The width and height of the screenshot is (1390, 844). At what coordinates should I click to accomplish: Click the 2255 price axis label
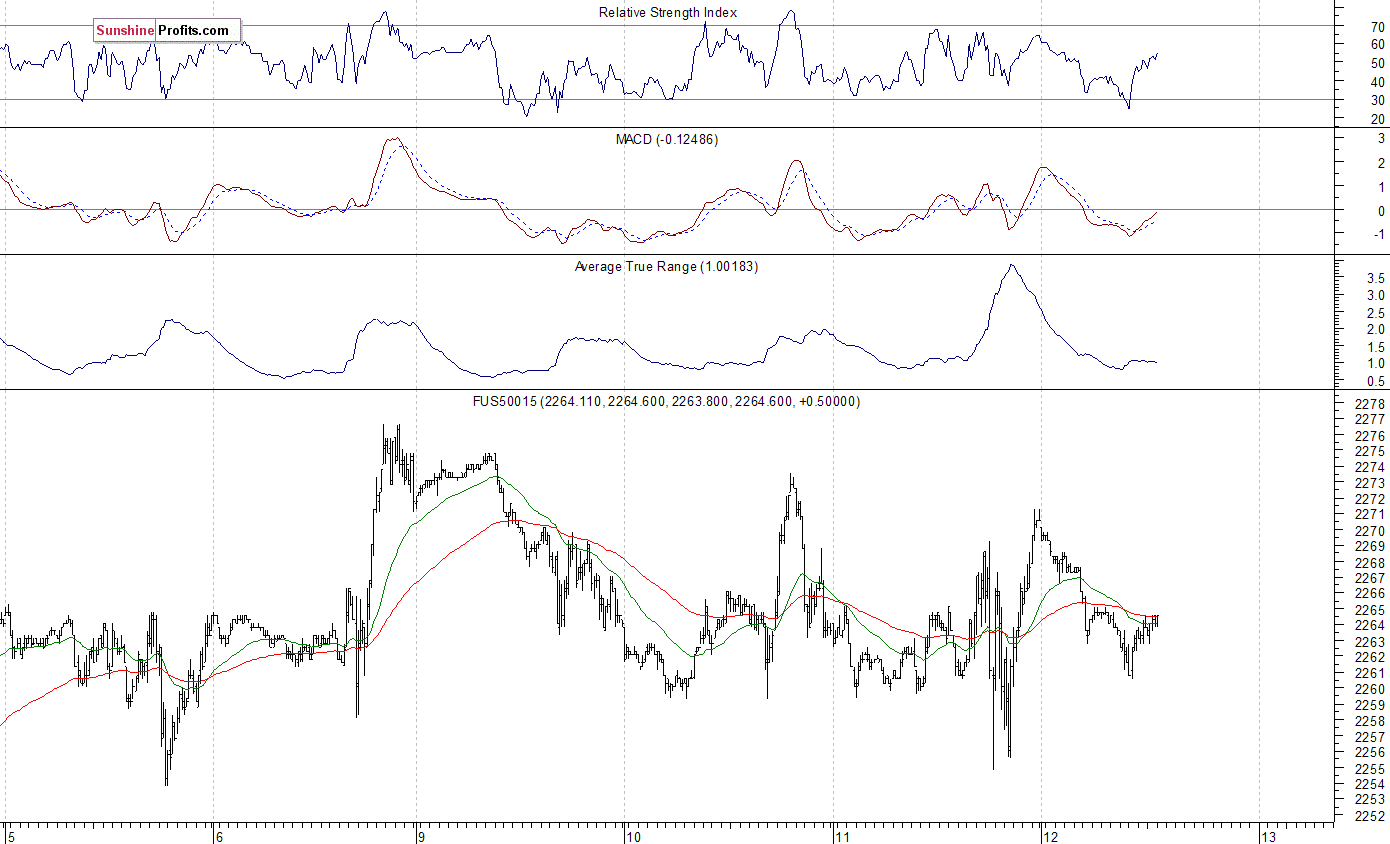pos(1370,768)
